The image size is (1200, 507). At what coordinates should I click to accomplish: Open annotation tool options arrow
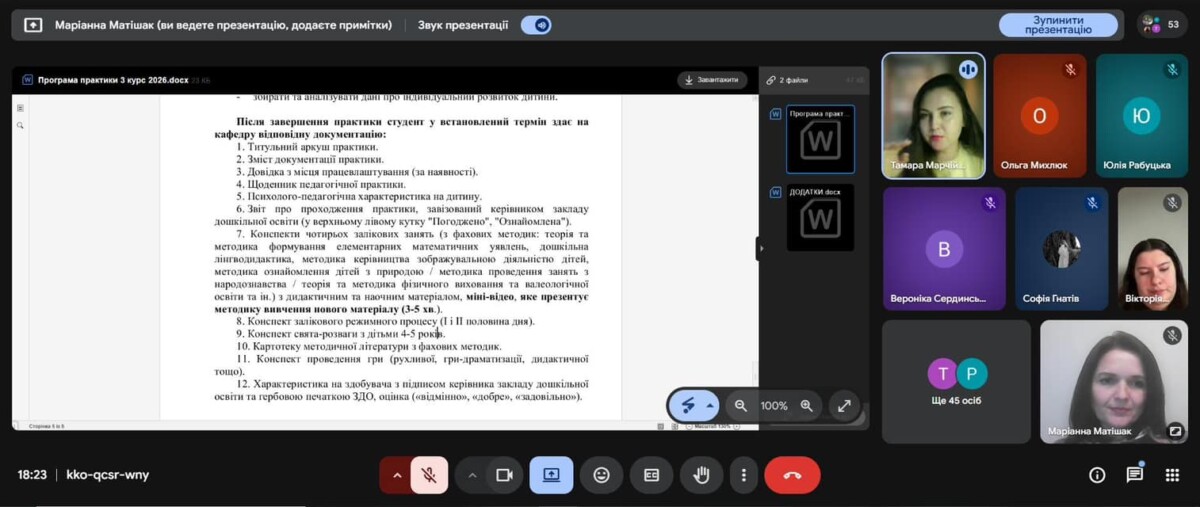tap(710, 406)
